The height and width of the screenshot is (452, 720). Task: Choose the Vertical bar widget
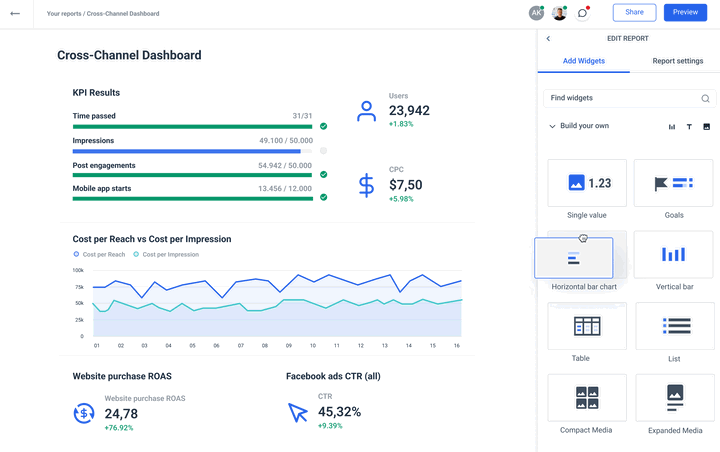(x=674, y=254)
